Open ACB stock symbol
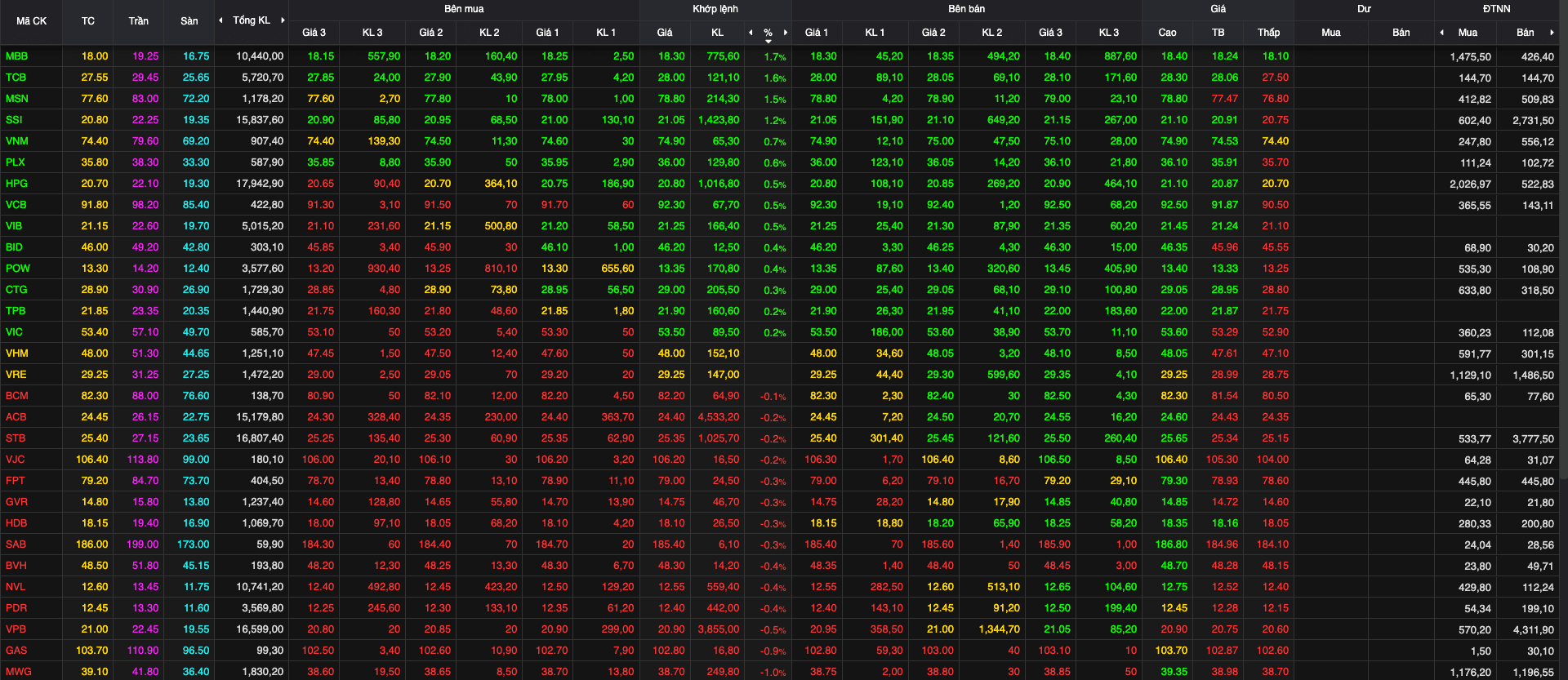 [16, 417]
